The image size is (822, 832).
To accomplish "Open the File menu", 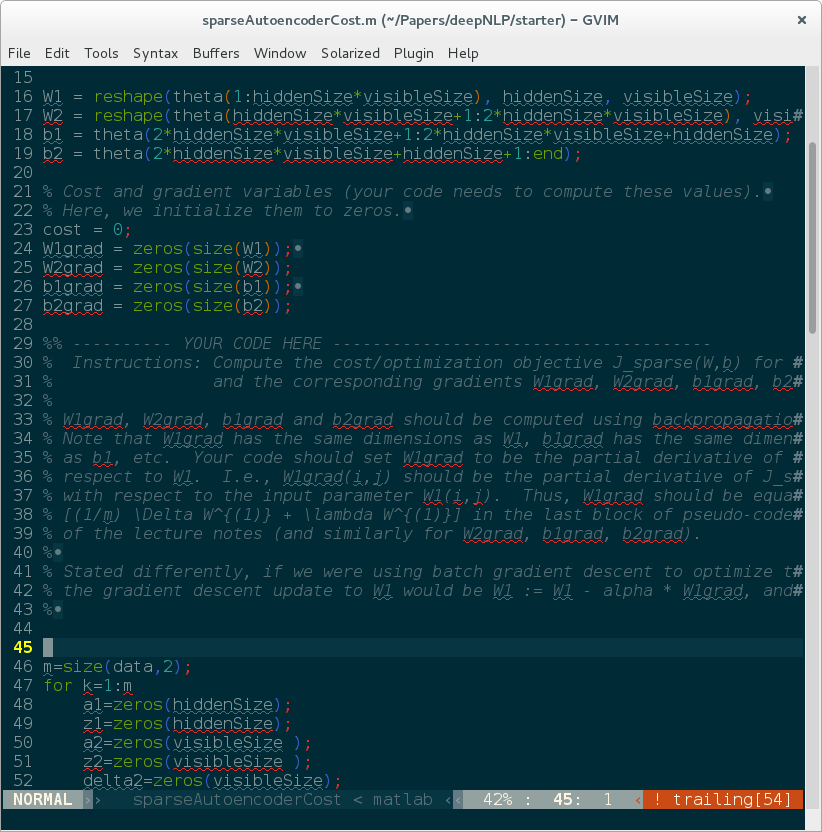I will [x=19, y=53].
